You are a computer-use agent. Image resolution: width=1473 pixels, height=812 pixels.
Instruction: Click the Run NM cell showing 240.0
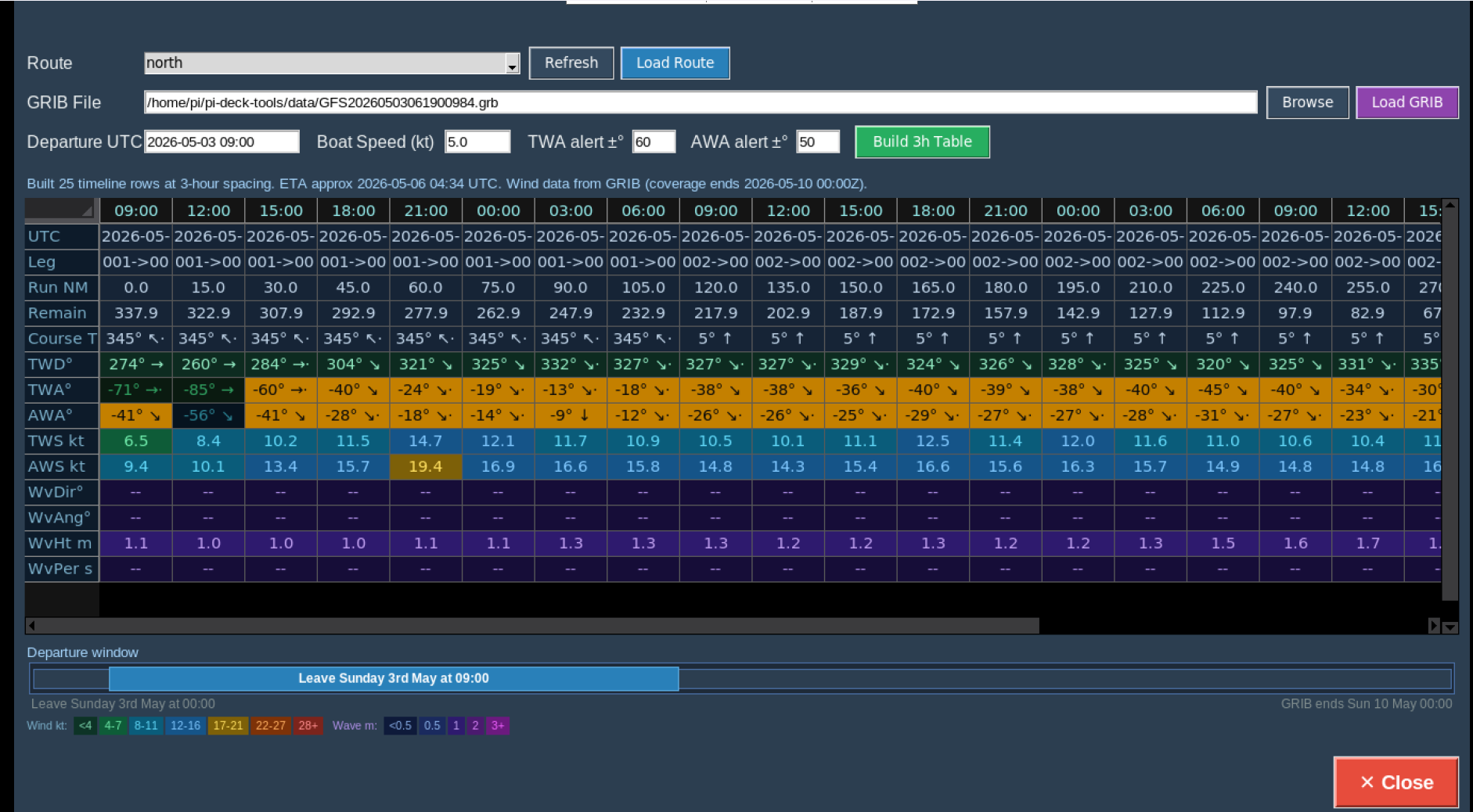pyautogui.click(x=1295, y=287)
